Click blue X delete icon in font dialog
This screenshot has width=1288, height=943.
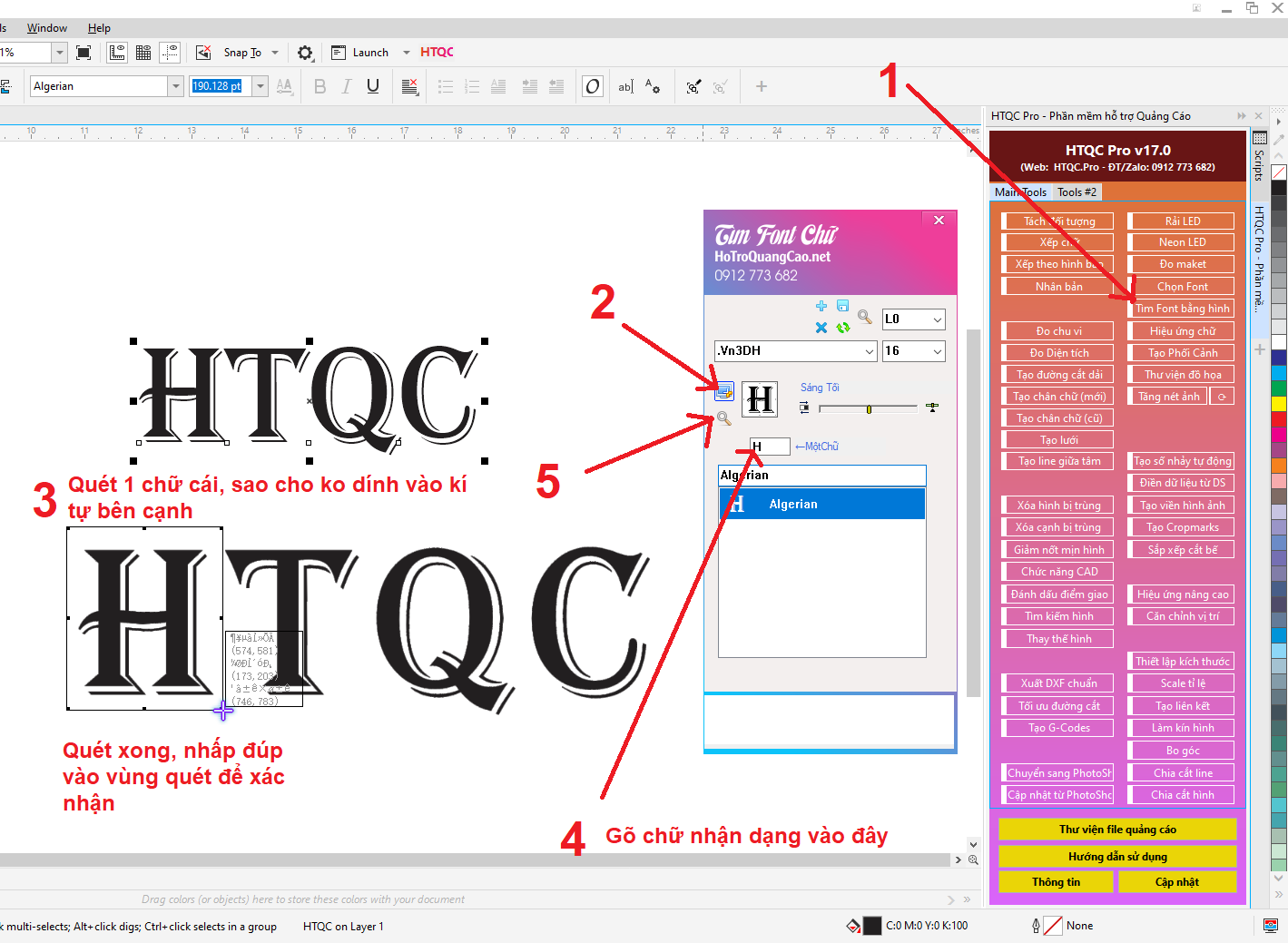[x=821, y=328]
